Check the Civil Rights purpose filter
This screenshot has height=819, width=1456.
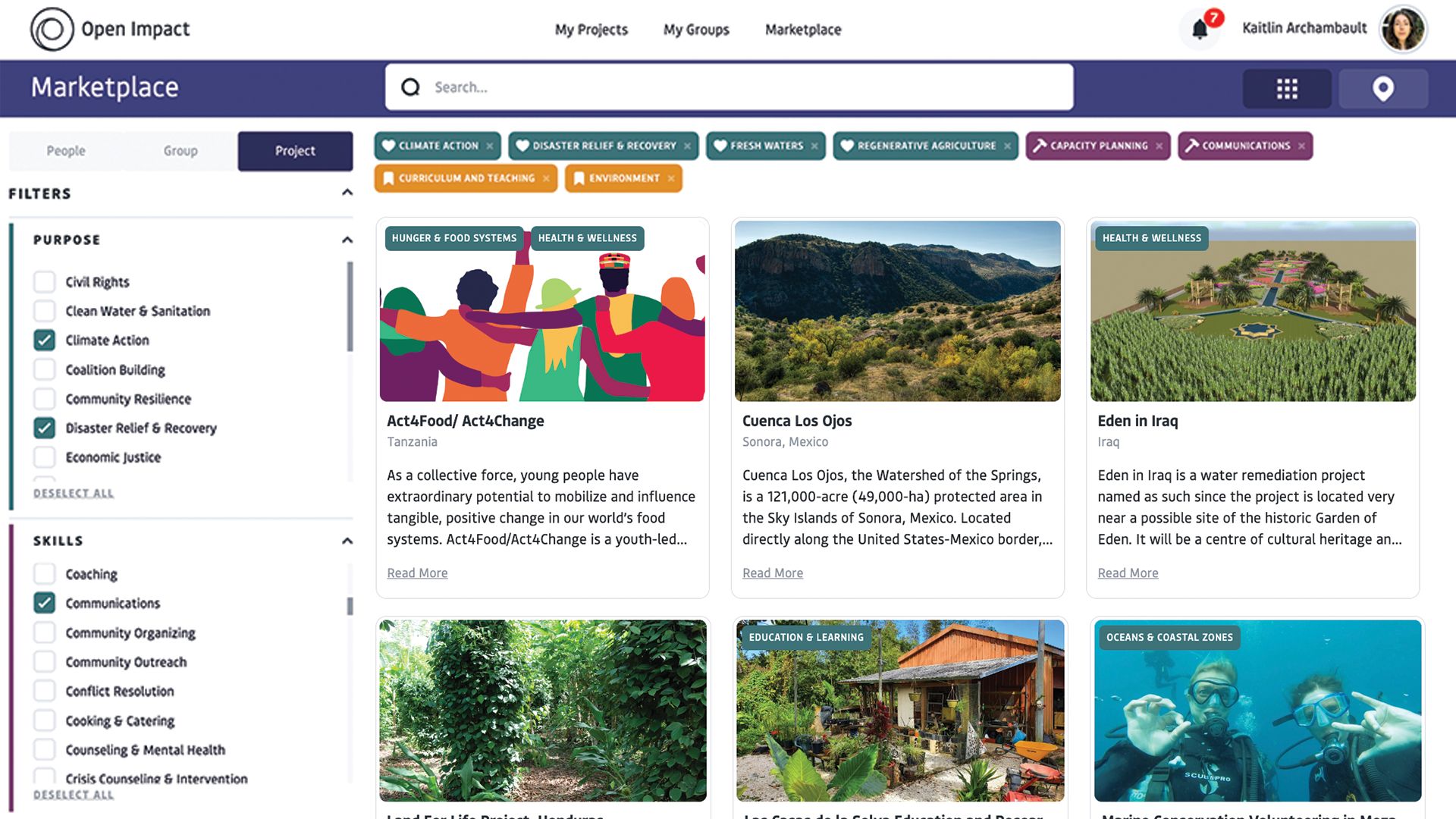point(45,281)
